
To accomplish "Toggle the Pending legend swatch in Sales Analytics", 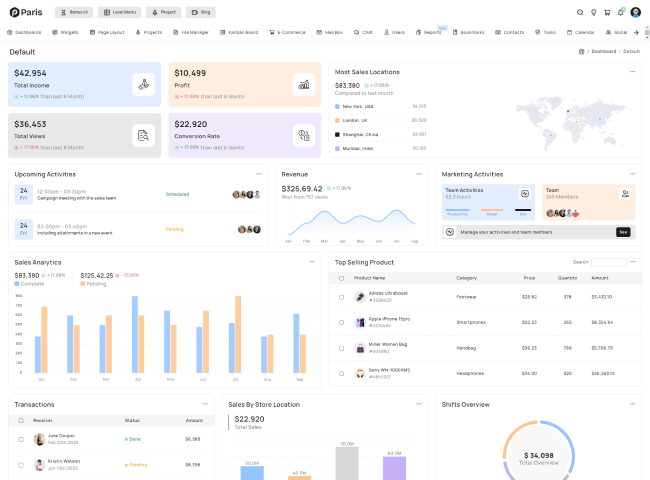I will pos(83,284).
